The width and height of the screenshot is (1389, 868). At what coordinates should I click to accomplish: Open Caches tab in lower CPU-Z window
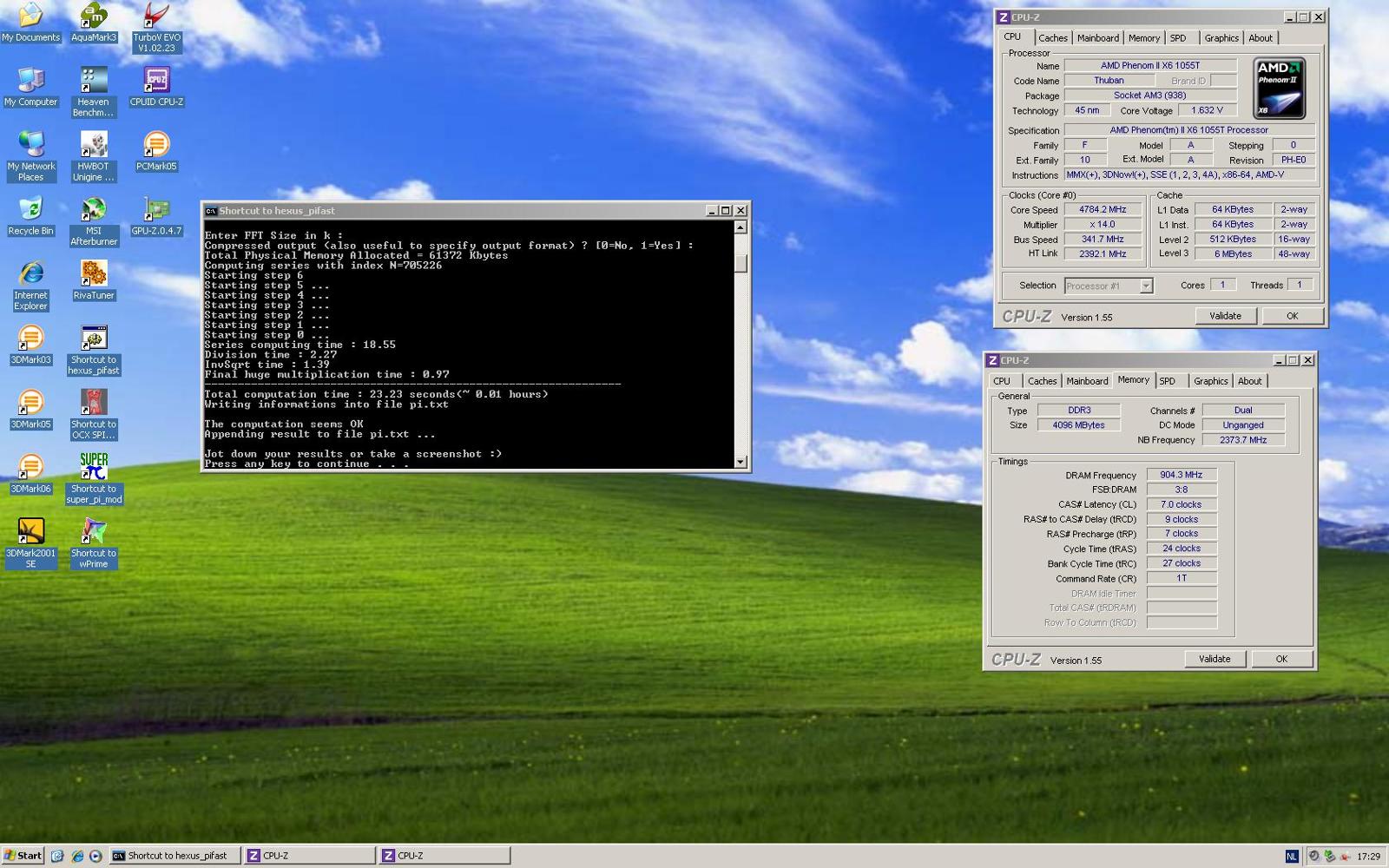[1043, 381]
